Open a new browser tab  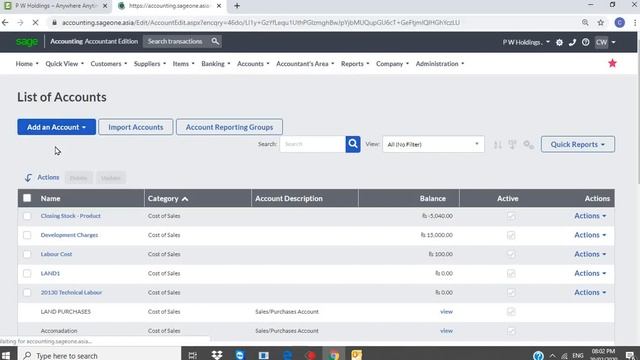[237, 6]
